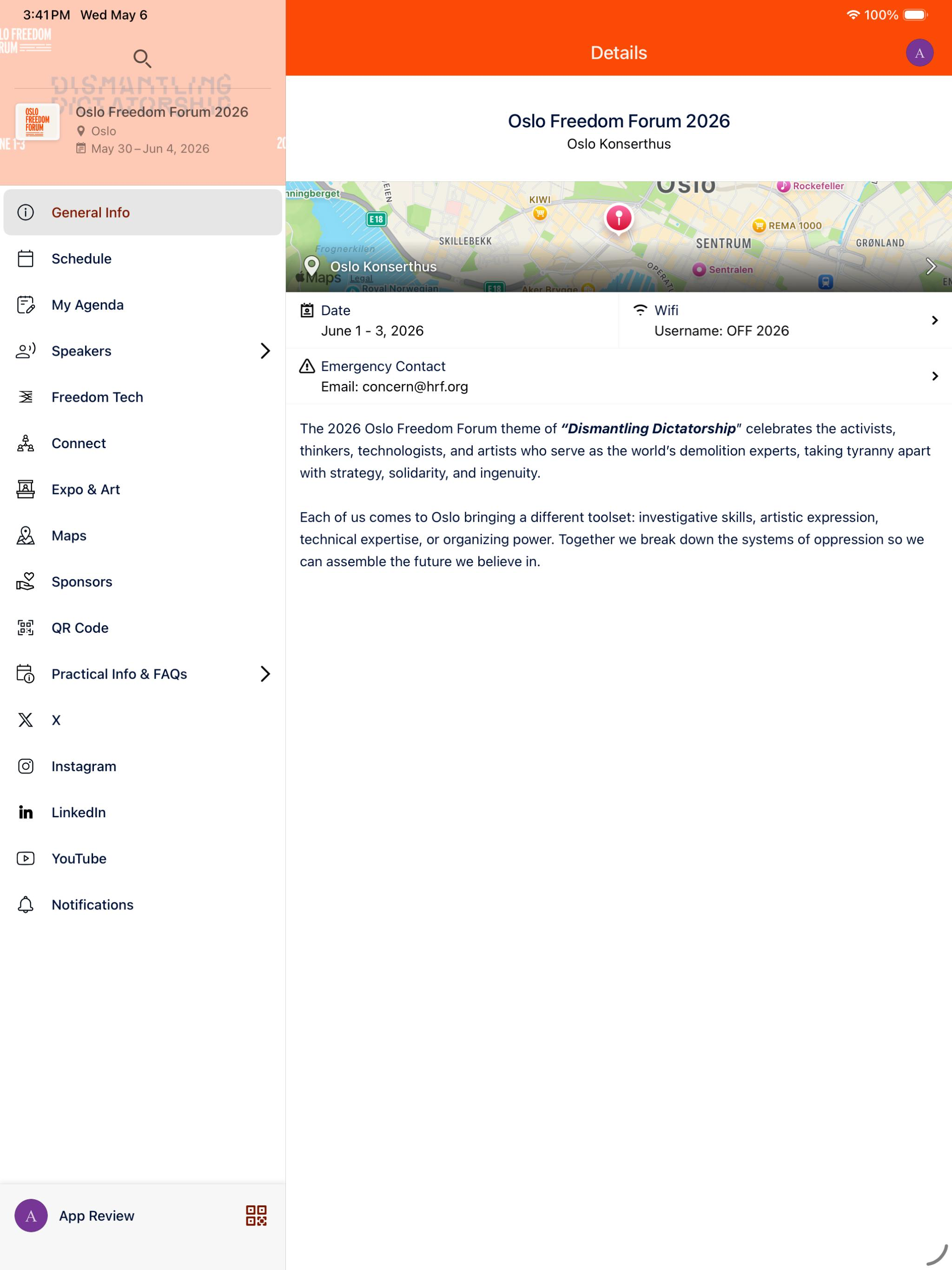Open the Legal link on the map
The image size is (952, 1270).
click(x=361, y=278)
